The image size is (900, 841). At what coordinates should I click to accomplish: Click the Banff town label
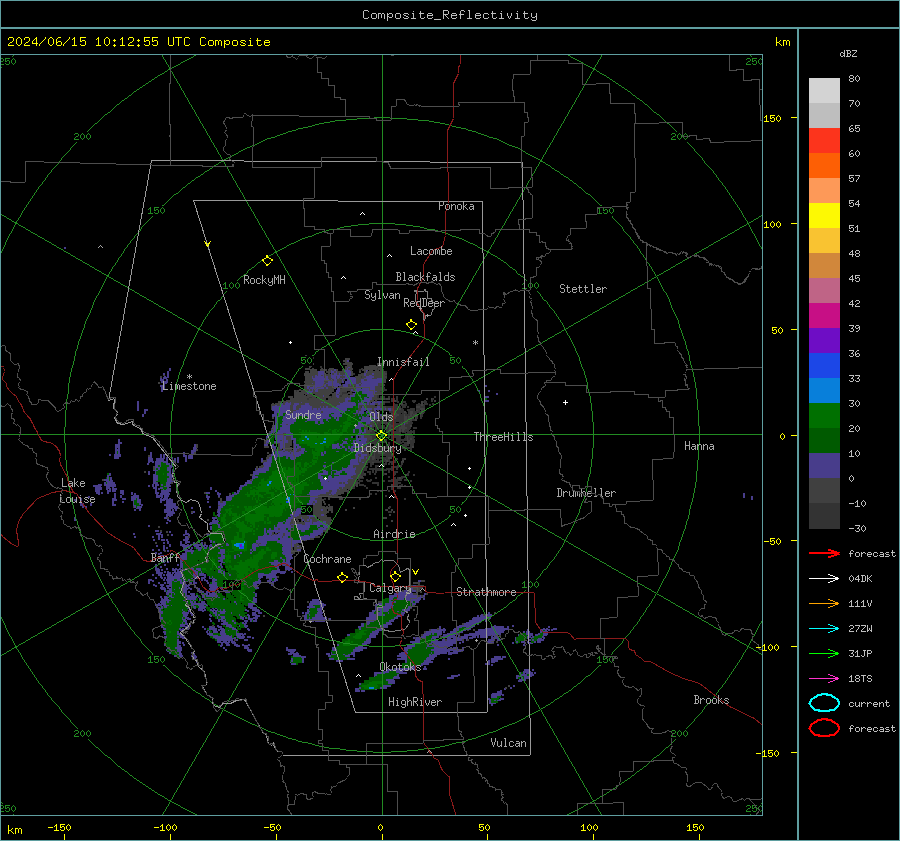[x=165, y=558]
